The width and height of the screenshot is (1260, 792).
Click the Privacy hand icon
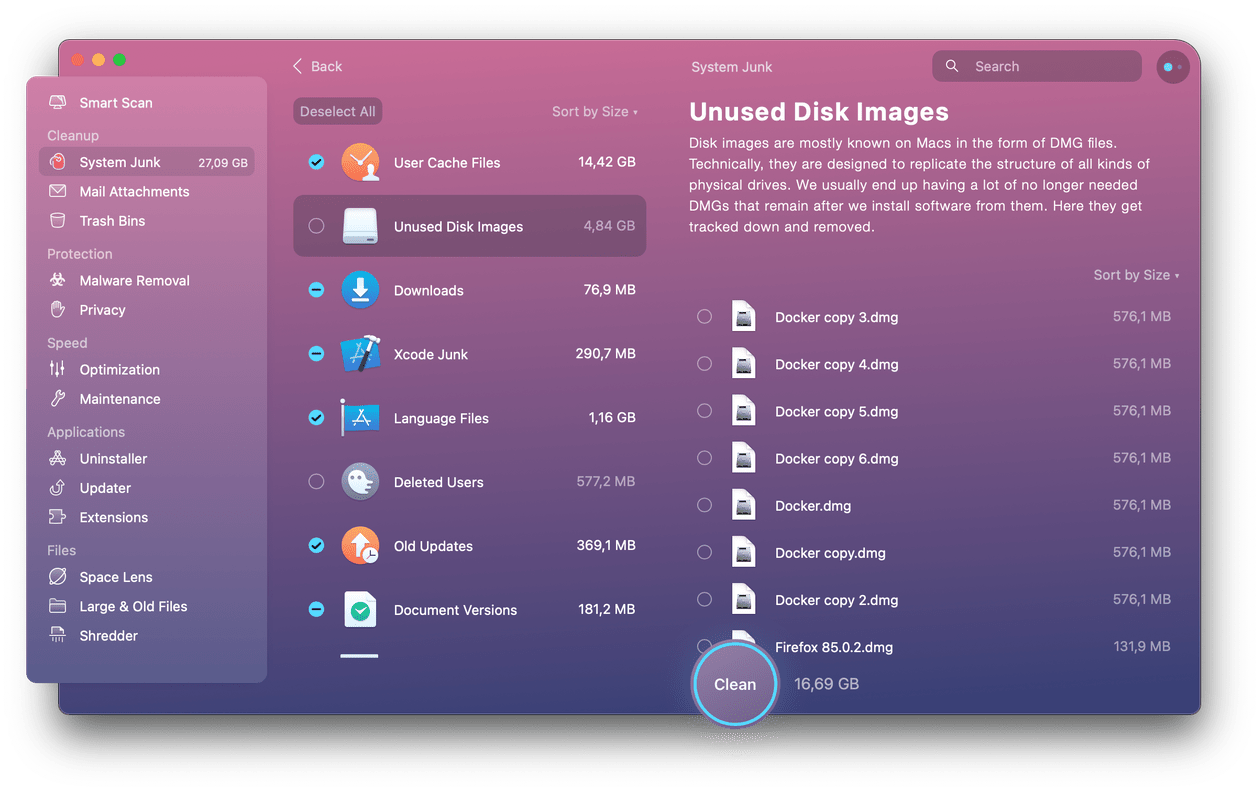(58, 310)
